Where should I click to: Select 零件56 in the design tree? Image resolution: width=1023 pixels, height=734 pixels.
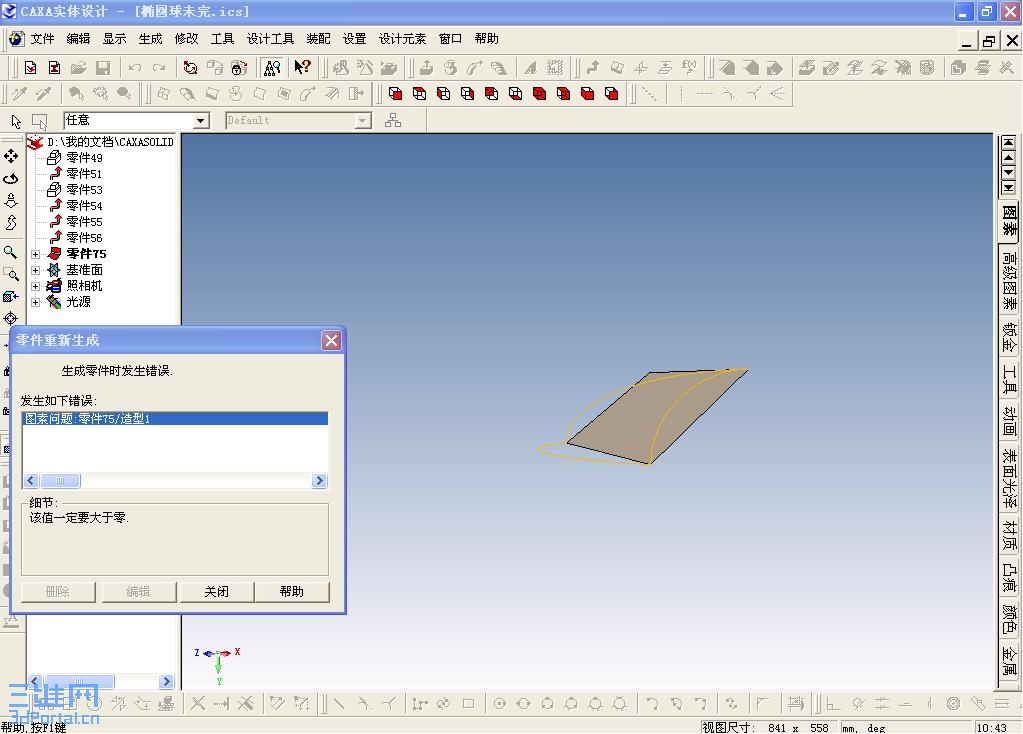point(84,237)
